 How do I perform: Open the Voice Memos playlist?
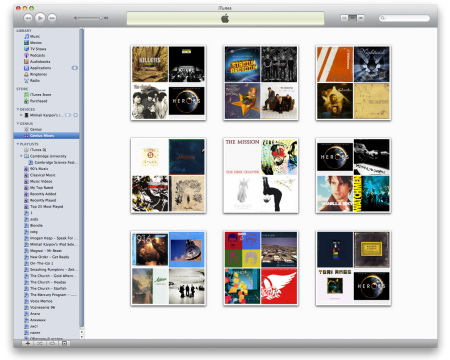[47, 301]
